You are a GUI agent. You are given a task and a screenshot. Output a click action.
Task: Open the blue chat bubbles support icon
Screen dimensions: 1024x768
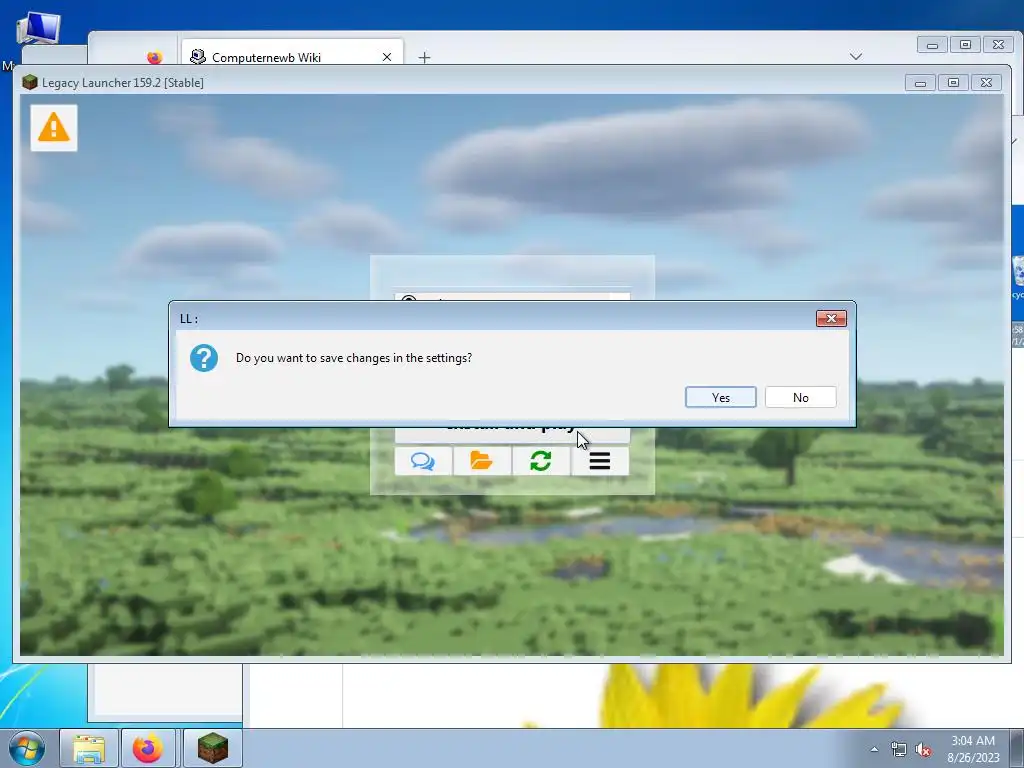pyautogui.click(x=423, y=461)
